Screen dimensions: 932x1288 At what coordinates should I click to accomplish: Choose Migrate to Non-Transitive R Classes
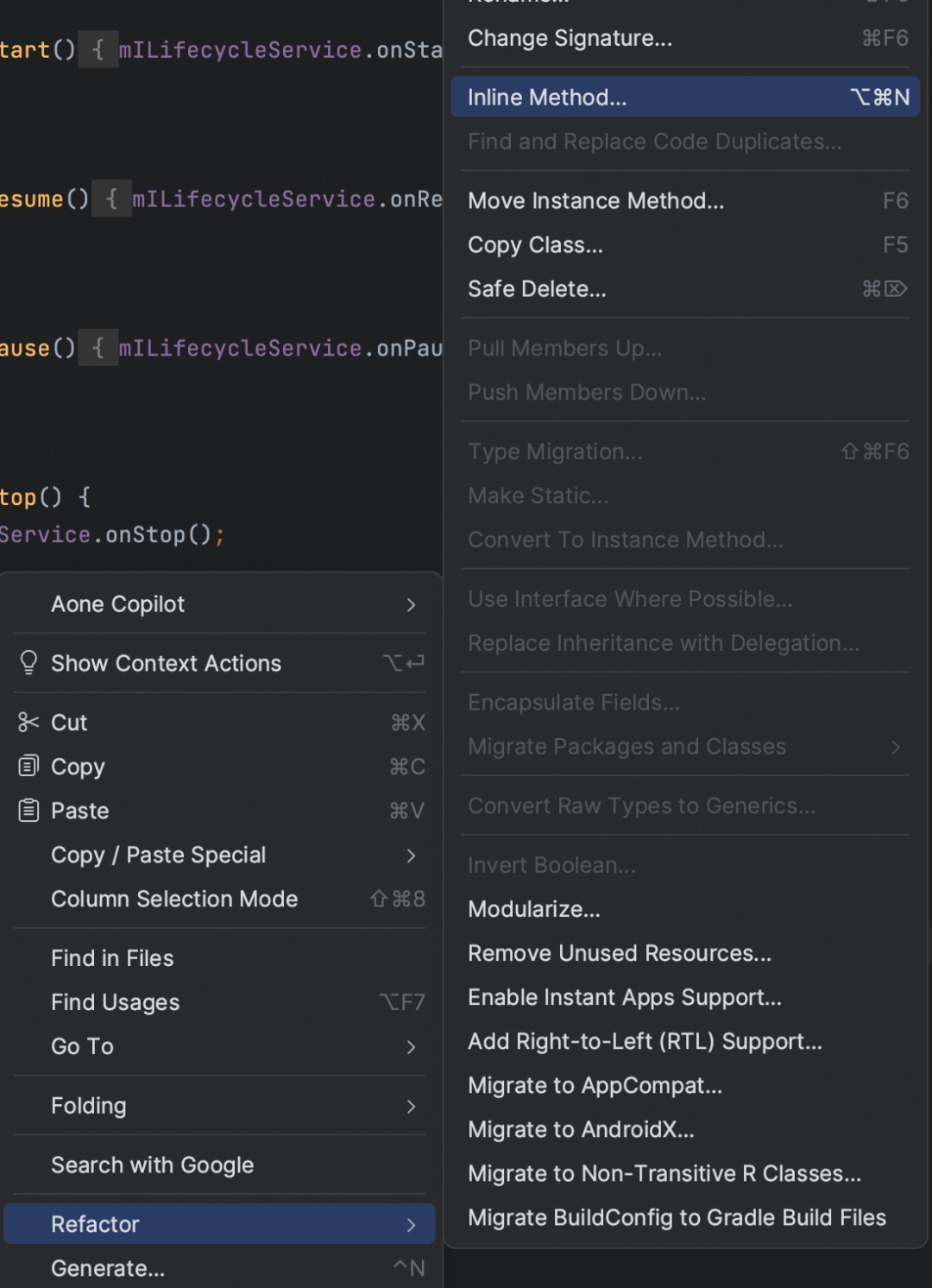685,1173
